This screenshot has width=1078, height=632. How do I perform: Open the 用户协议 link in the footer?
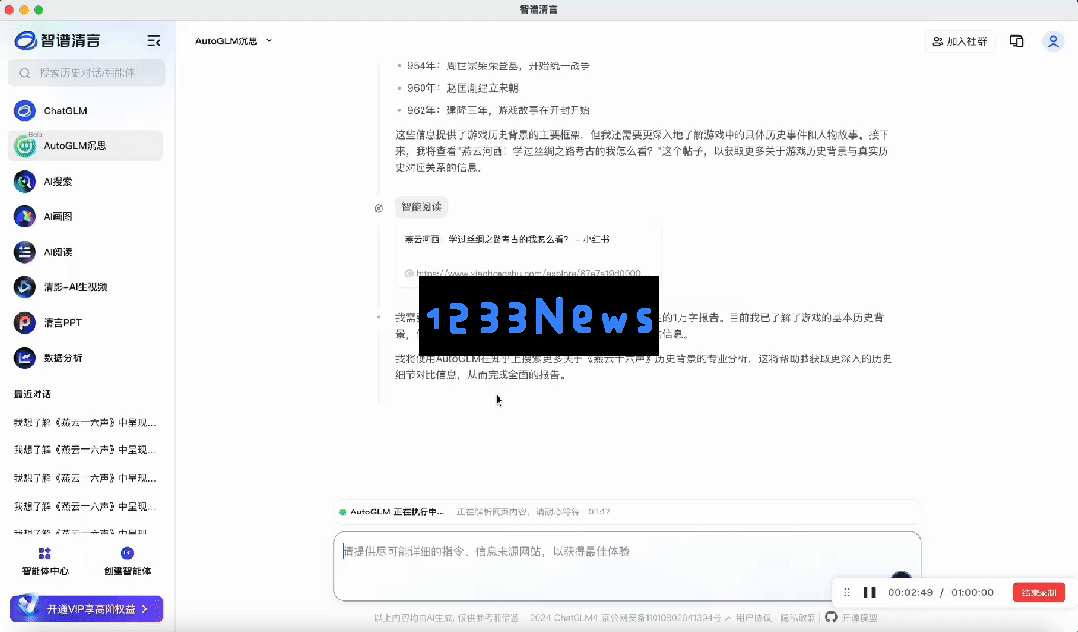754,618
